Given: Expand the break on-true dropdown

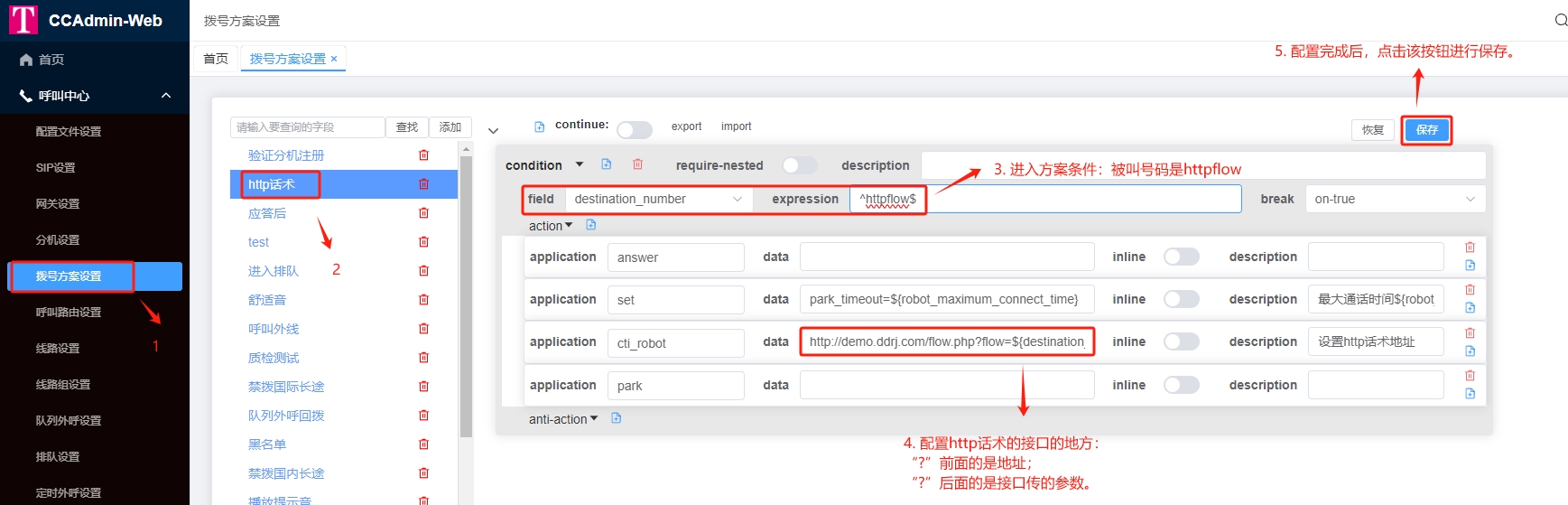Looking at the screenshot, I should pos(1394,199).
